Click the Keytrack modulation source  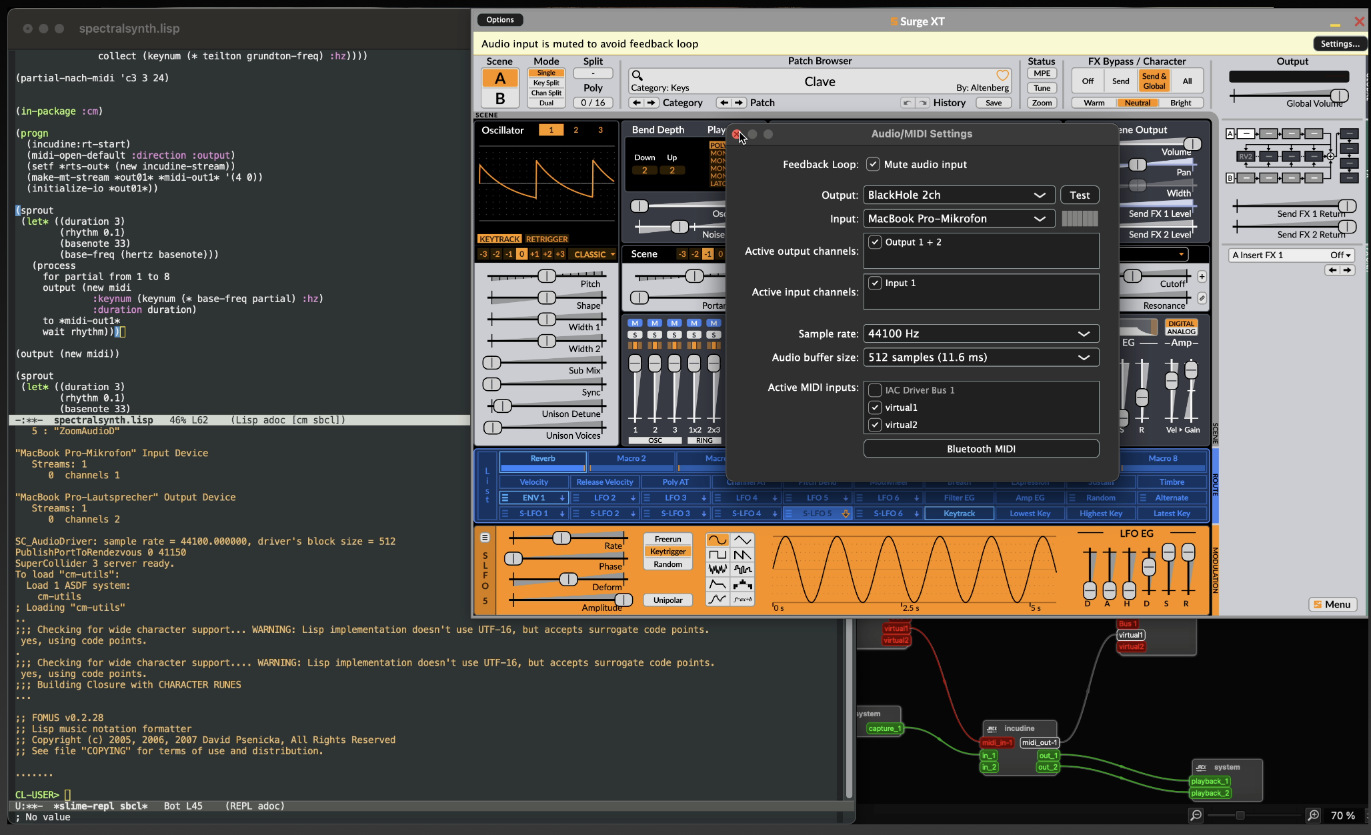(959, 513)
